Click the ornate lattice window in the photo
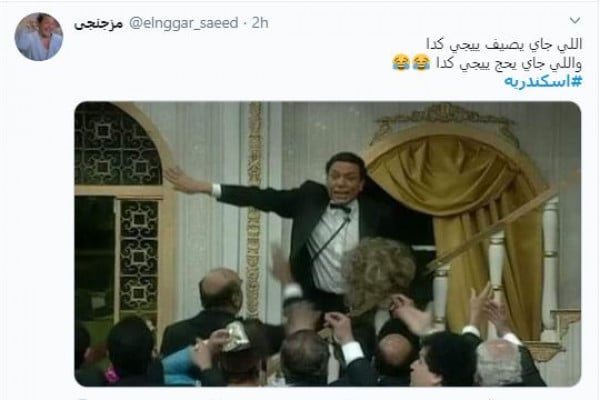This screenshot has width=600, height=400. click(118, 145)
